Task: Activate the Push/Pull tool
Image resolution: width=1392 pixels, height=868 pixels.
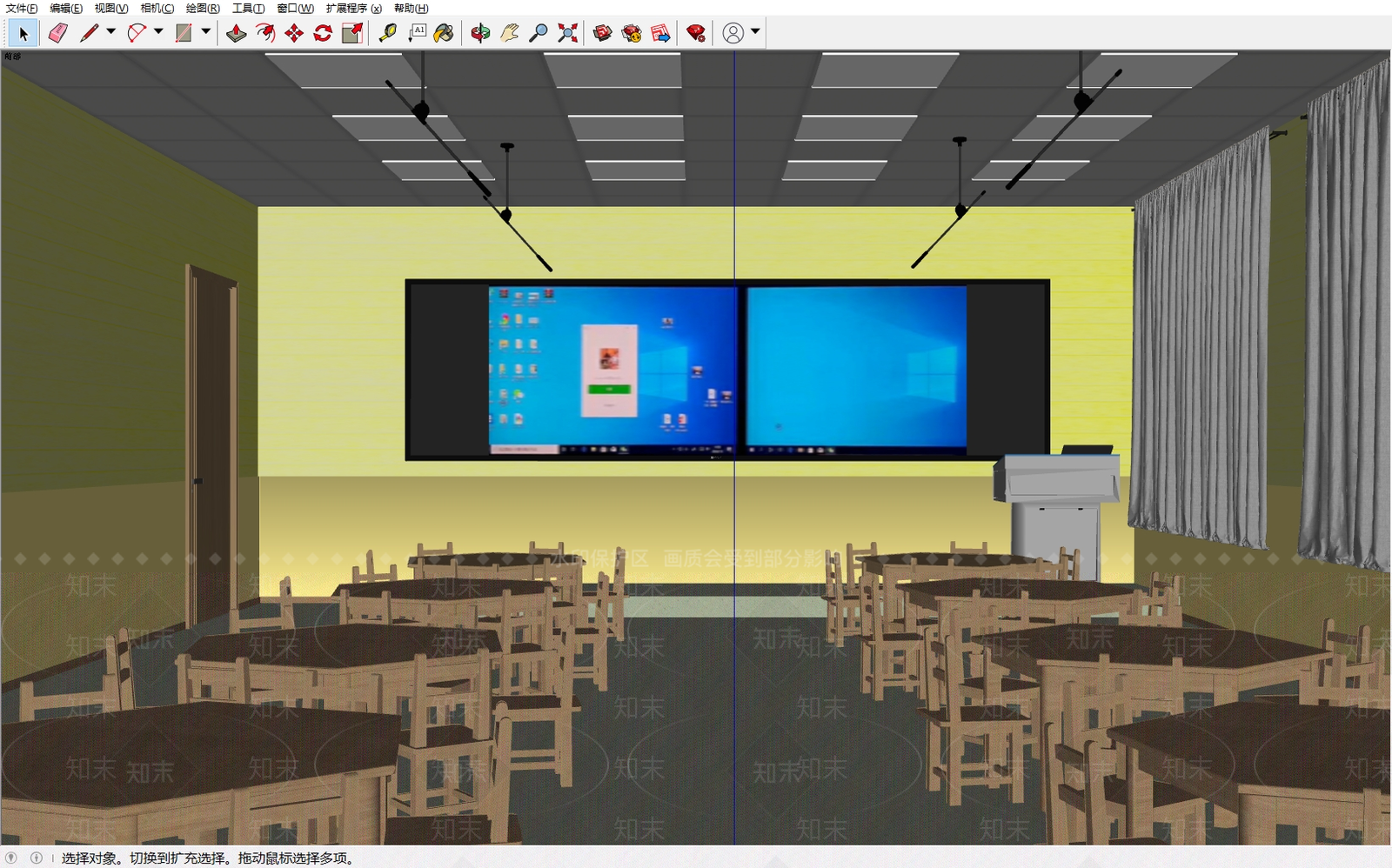Action: tap(236, 33)
